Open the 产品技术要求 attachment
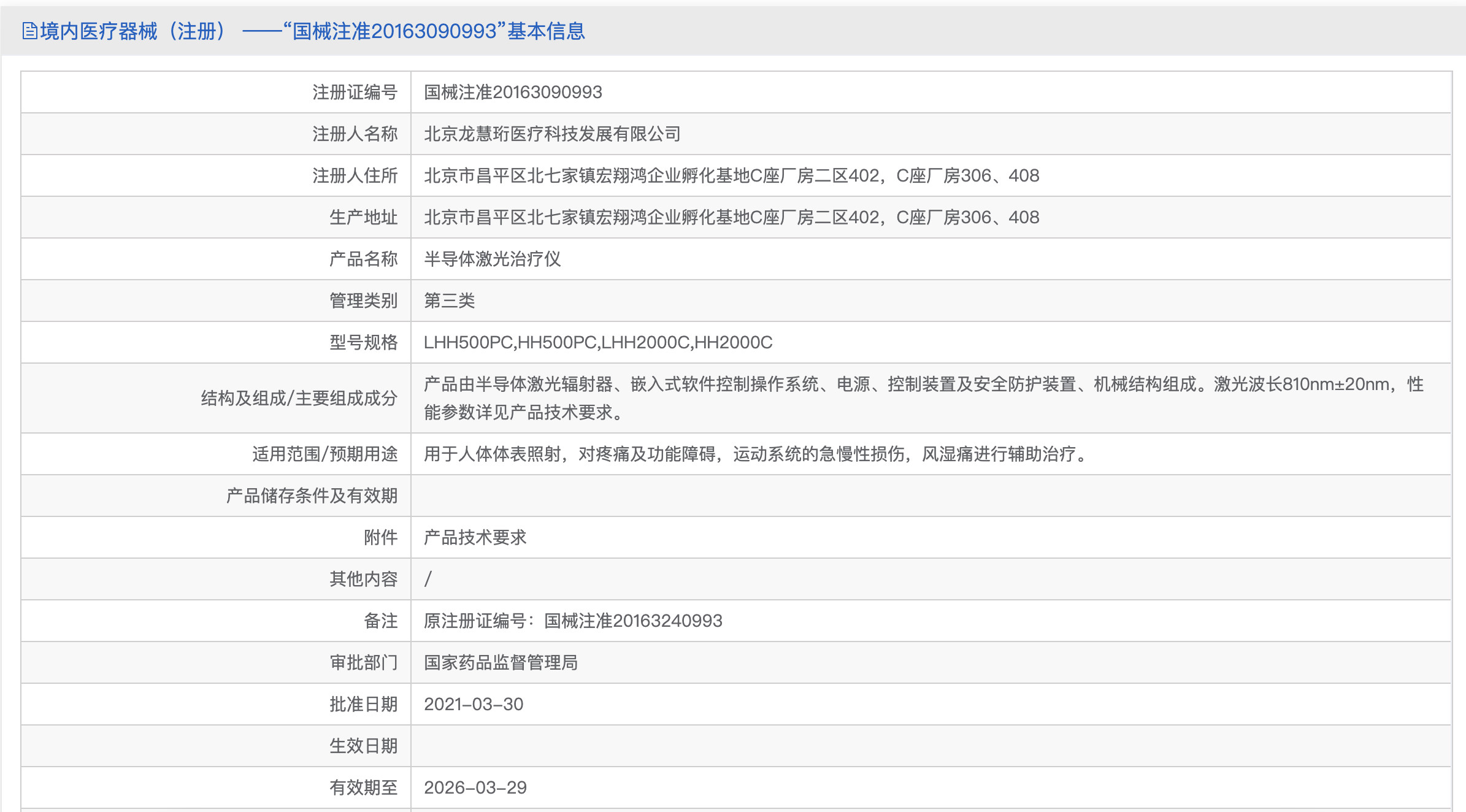1466x812 pixels. tap(475, 537)
